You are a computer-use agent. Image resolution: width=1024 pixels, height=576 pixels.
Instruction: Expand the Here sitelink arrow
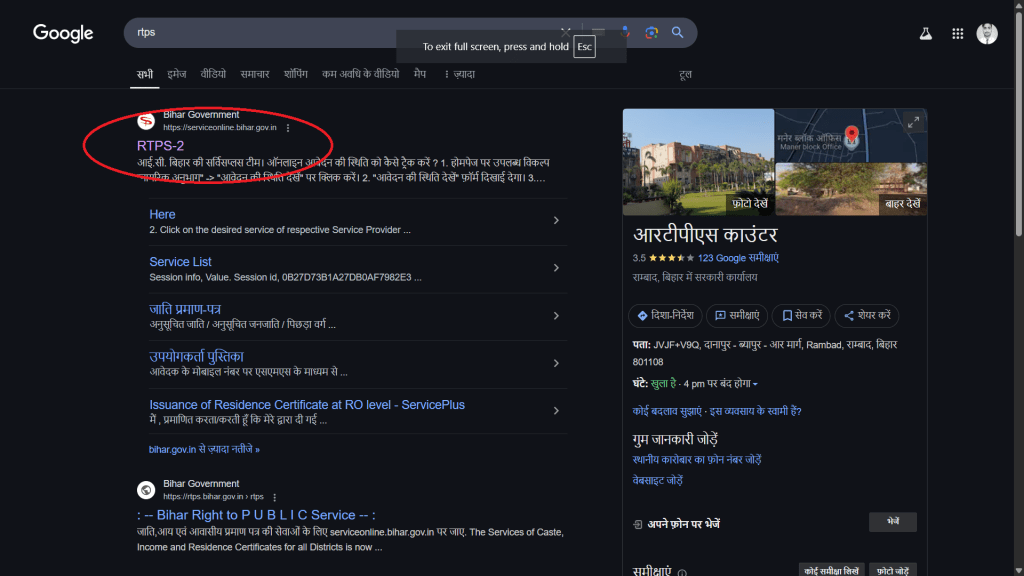click(556, 221)
